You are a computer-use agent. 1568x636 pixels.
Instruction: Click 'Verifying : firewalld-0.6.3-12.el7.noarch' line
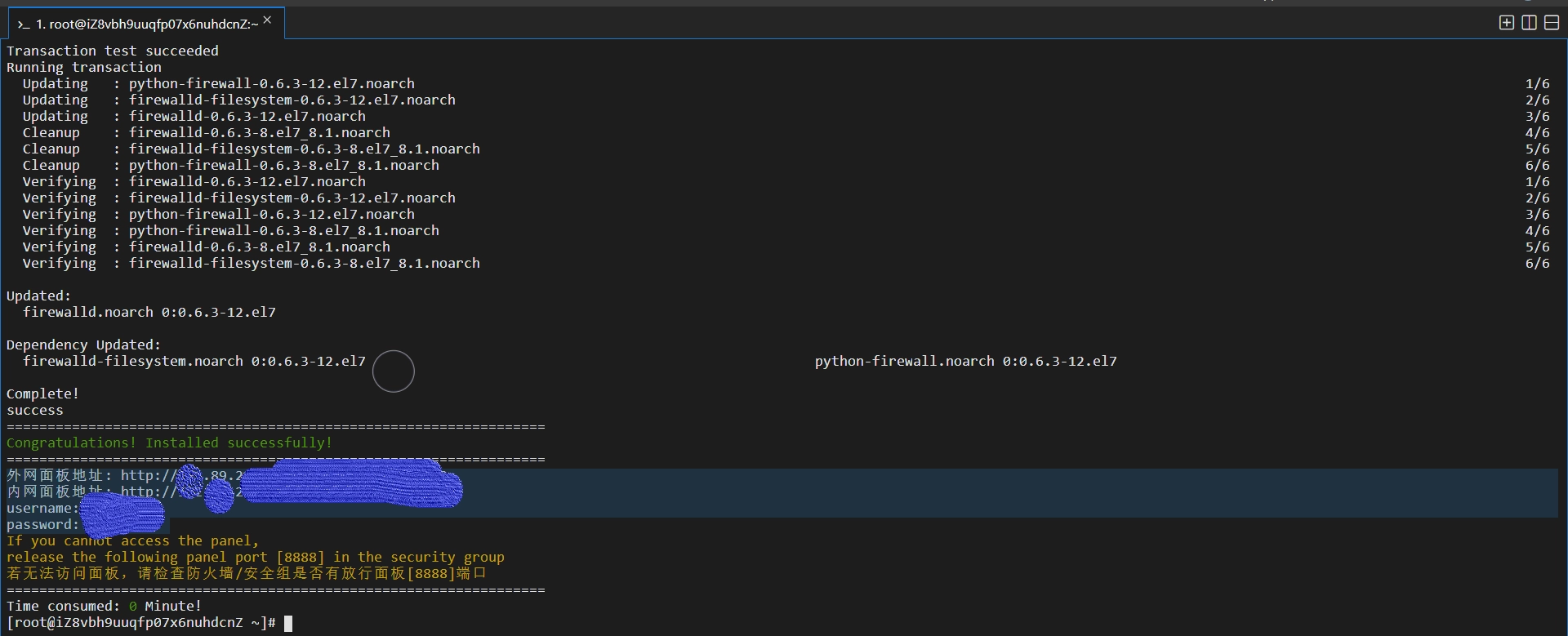[194, 181]
